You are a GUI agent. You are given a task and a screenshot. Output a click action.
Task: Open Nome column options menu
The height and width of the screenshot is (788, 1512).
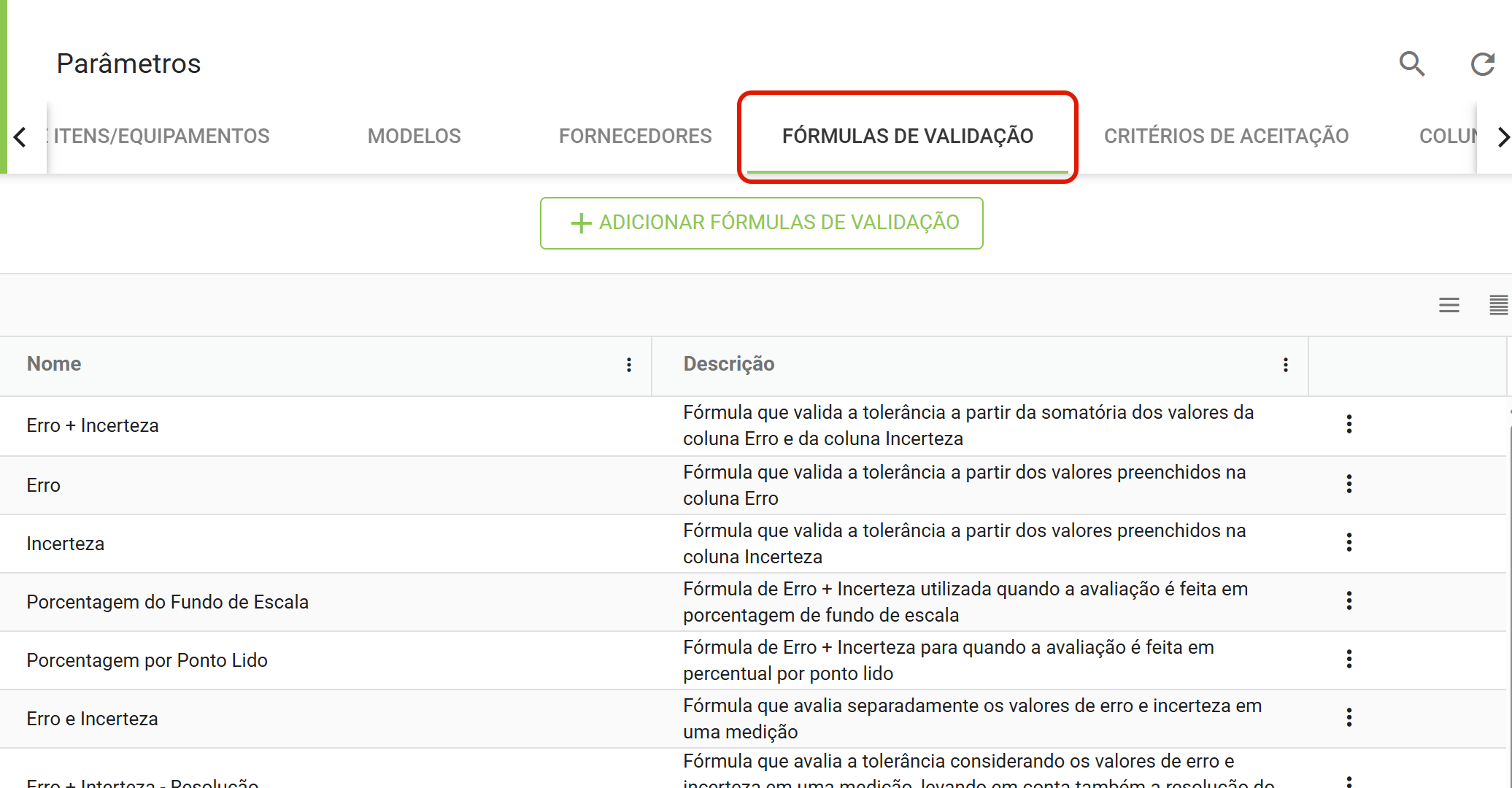click(x=629, y=365)
